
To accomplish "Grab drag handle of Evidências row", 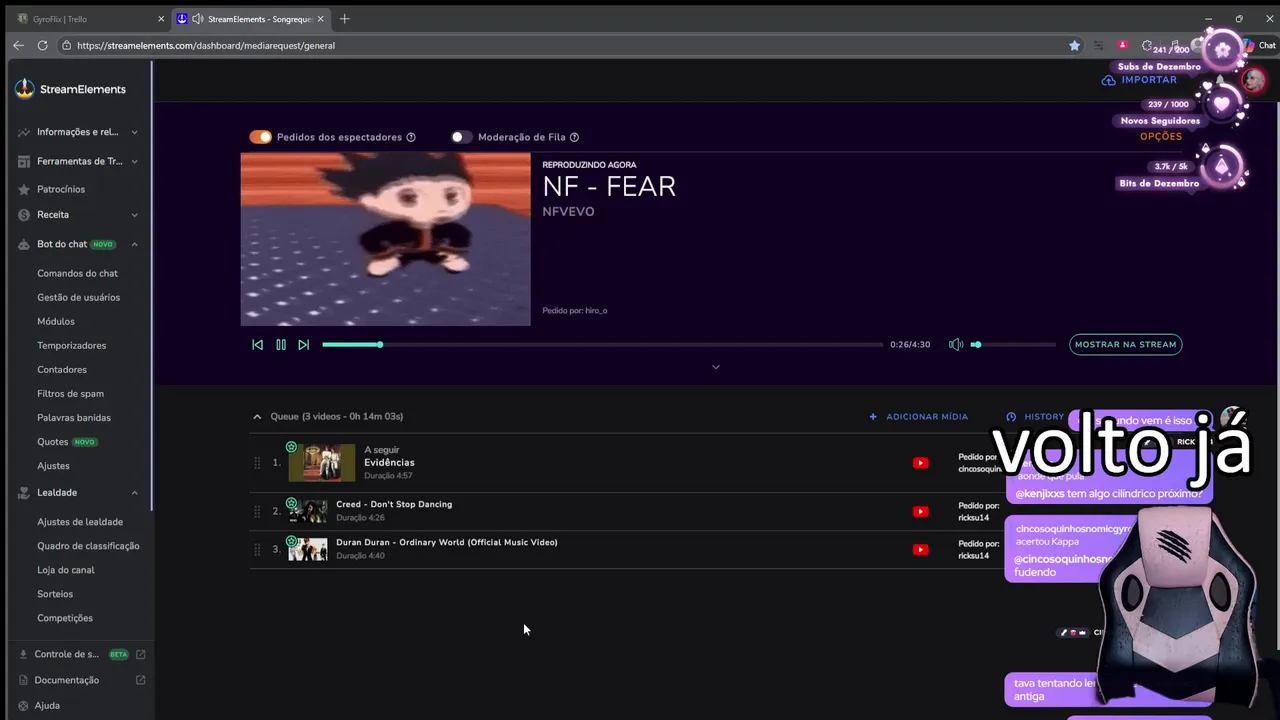I will click(257, 463).
